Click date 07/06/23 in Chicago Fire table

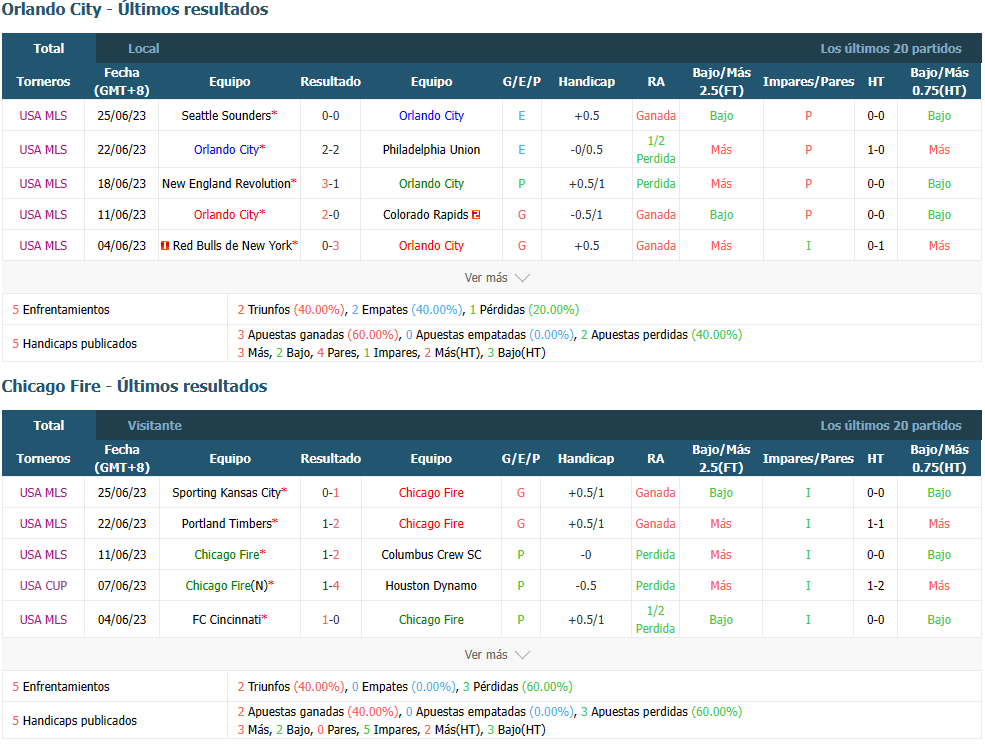tap(122, 586)
